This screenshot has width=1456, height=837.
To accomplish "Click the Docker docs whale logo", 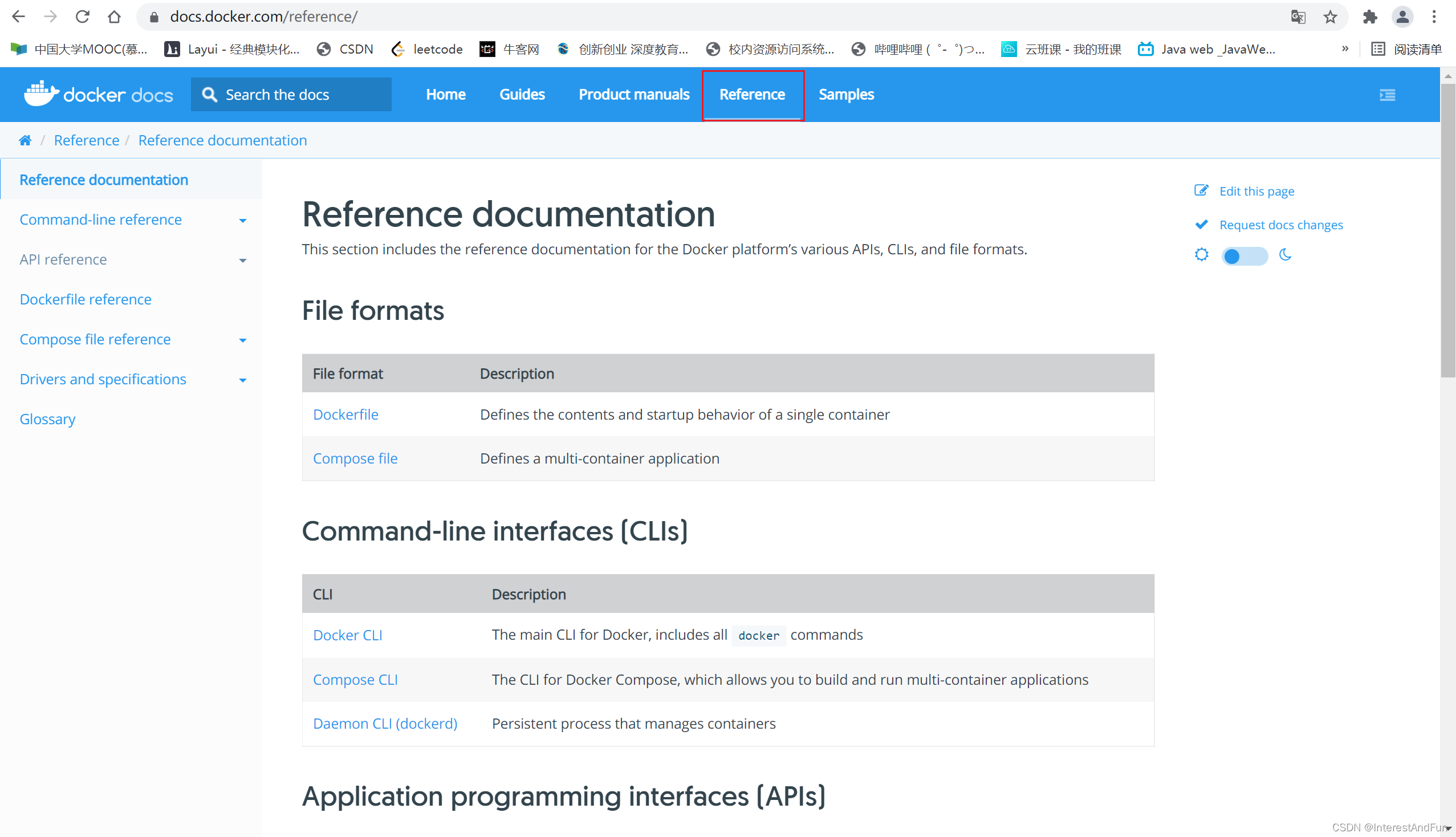I will pyautogui.click(x=42, y=93).
